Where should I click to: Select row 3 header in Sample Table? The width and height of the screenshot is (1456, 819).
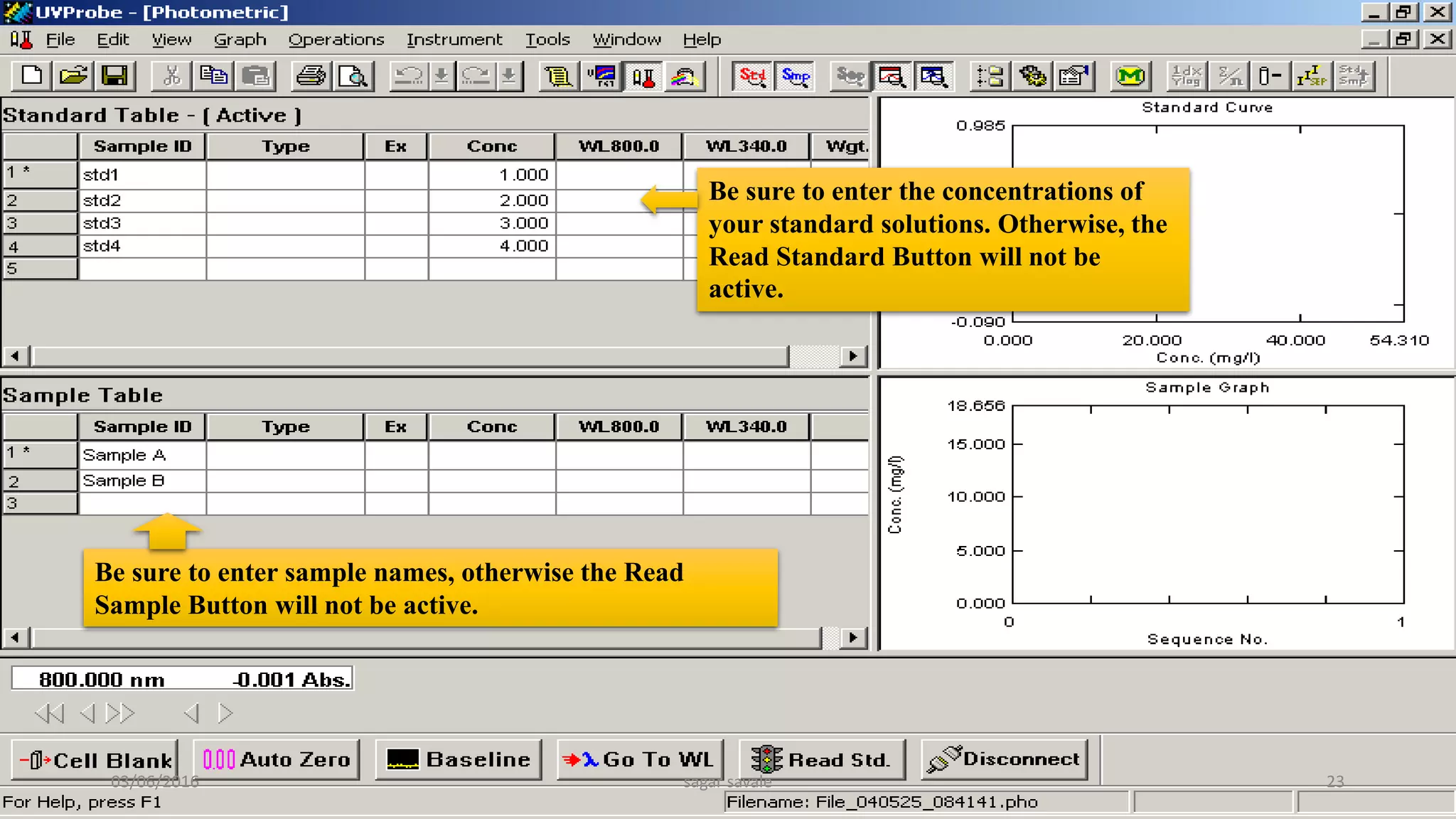tap(40, 503)
